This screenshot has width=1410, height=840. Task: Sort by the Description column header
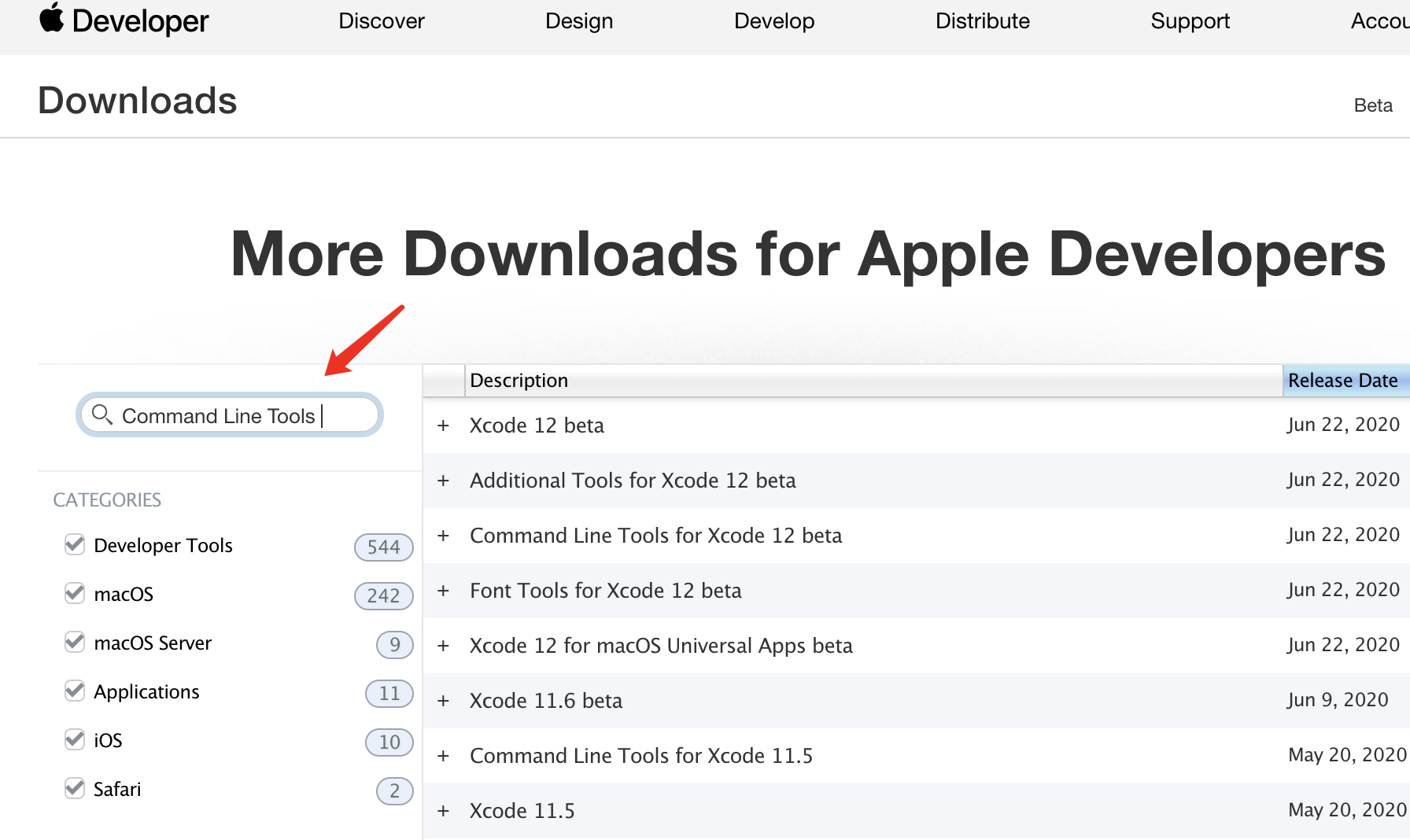click(x=873, y=381)
